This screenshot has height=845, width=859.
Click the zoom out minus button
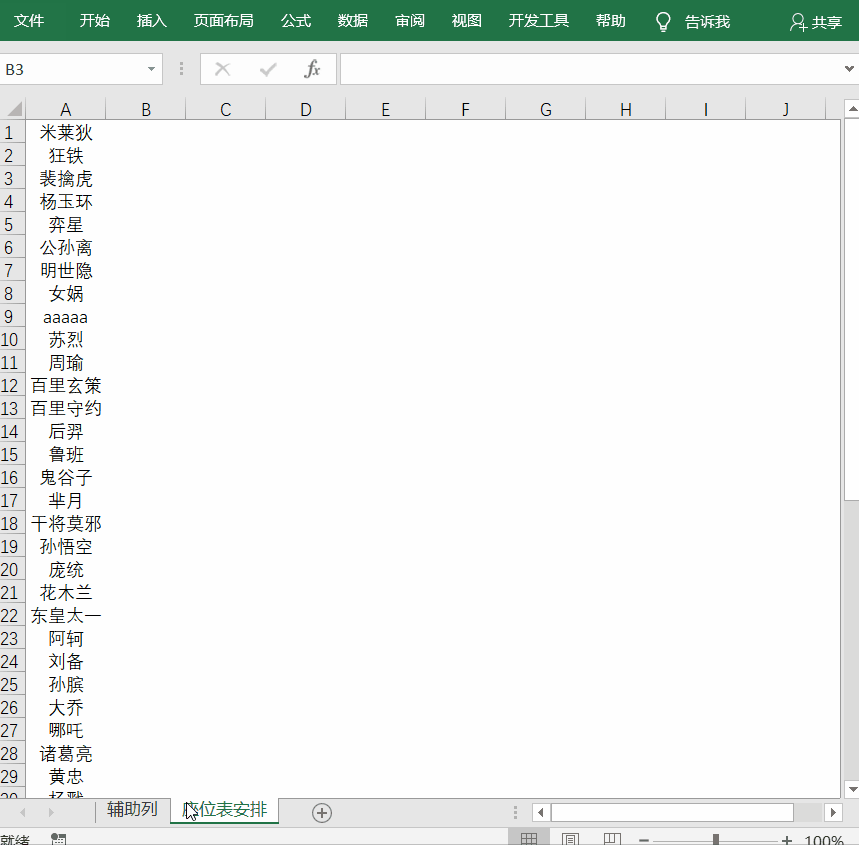pyautogui.click(x=644, y=840)
